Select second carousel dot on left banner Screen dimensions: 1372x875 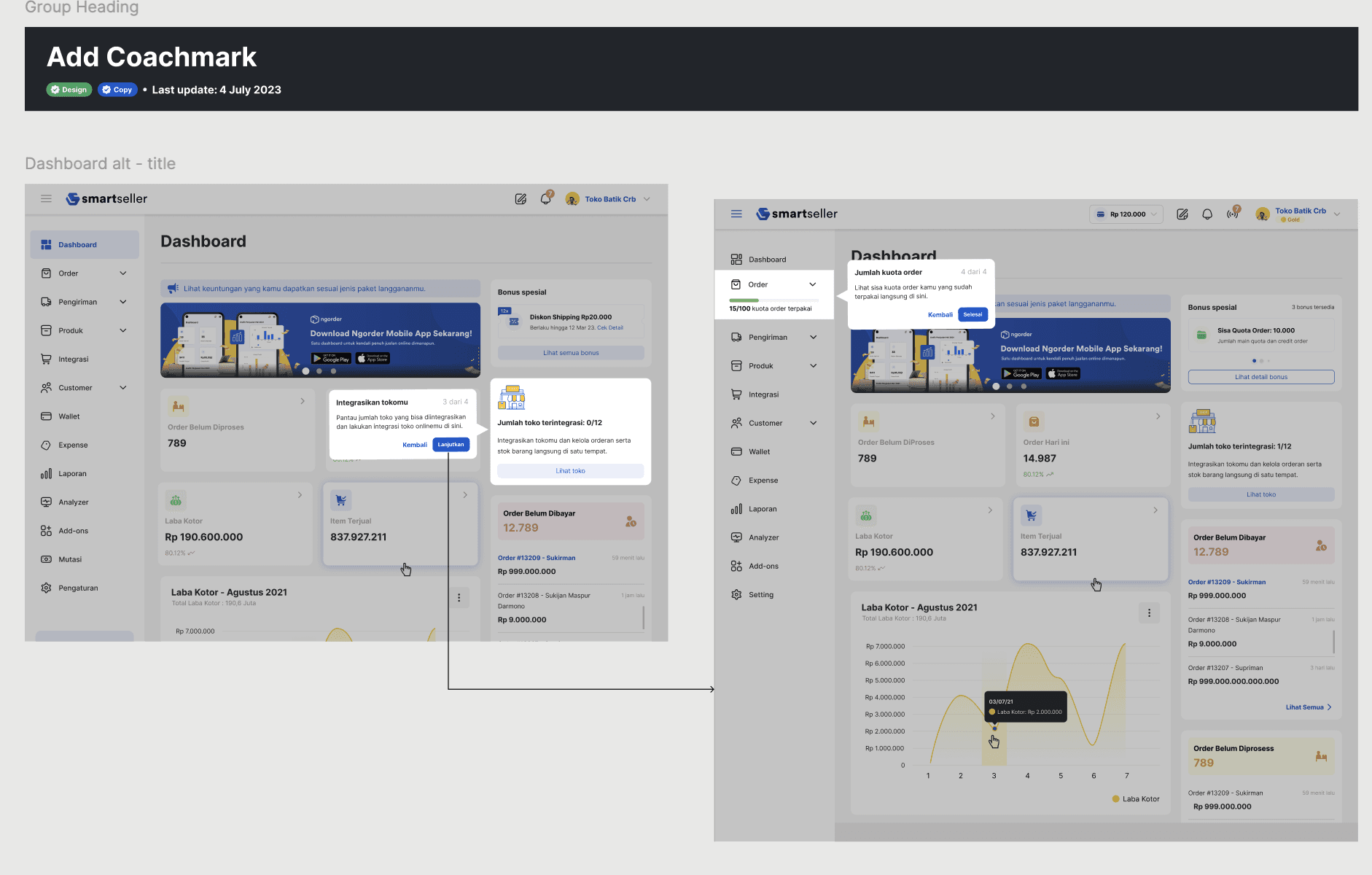coord(319,371)
